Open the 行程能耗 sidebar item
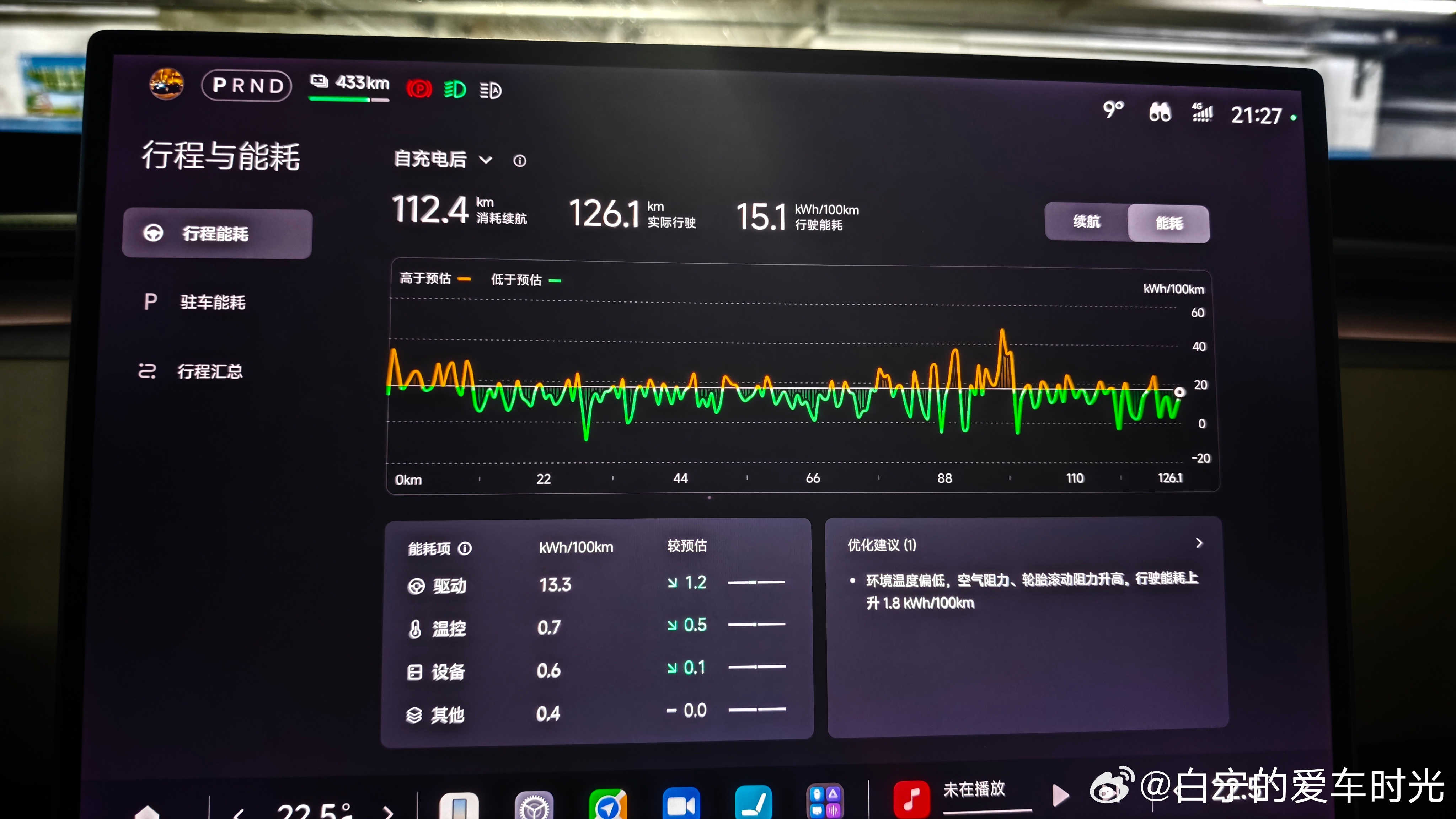Screen dimensions: 1456x819 217,234
